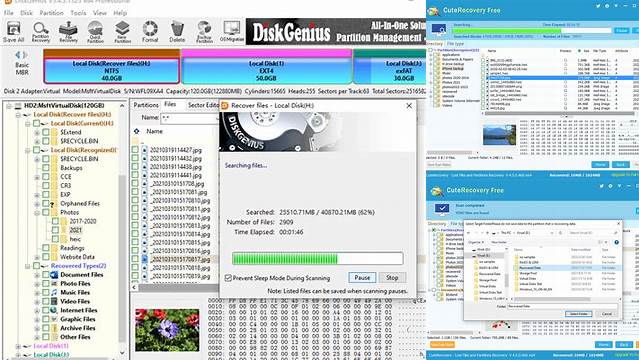Click Select Folder button in folder dialog
The width and height of the screenshot is (639, 360).
coord(578,314)
